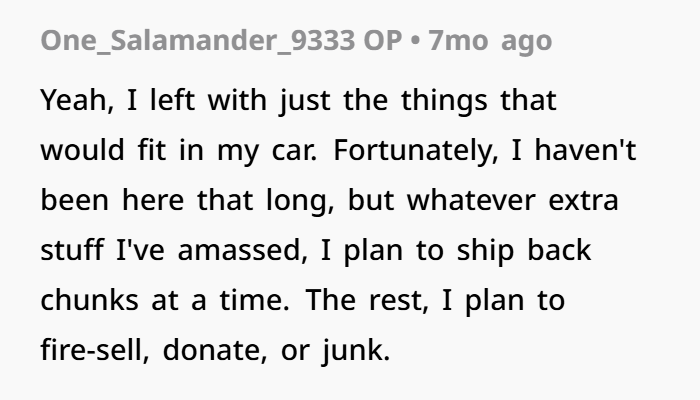Viewport: 700px width, 400px height.
Task: Click the word stuff in the comment
Action: point(72,250)
